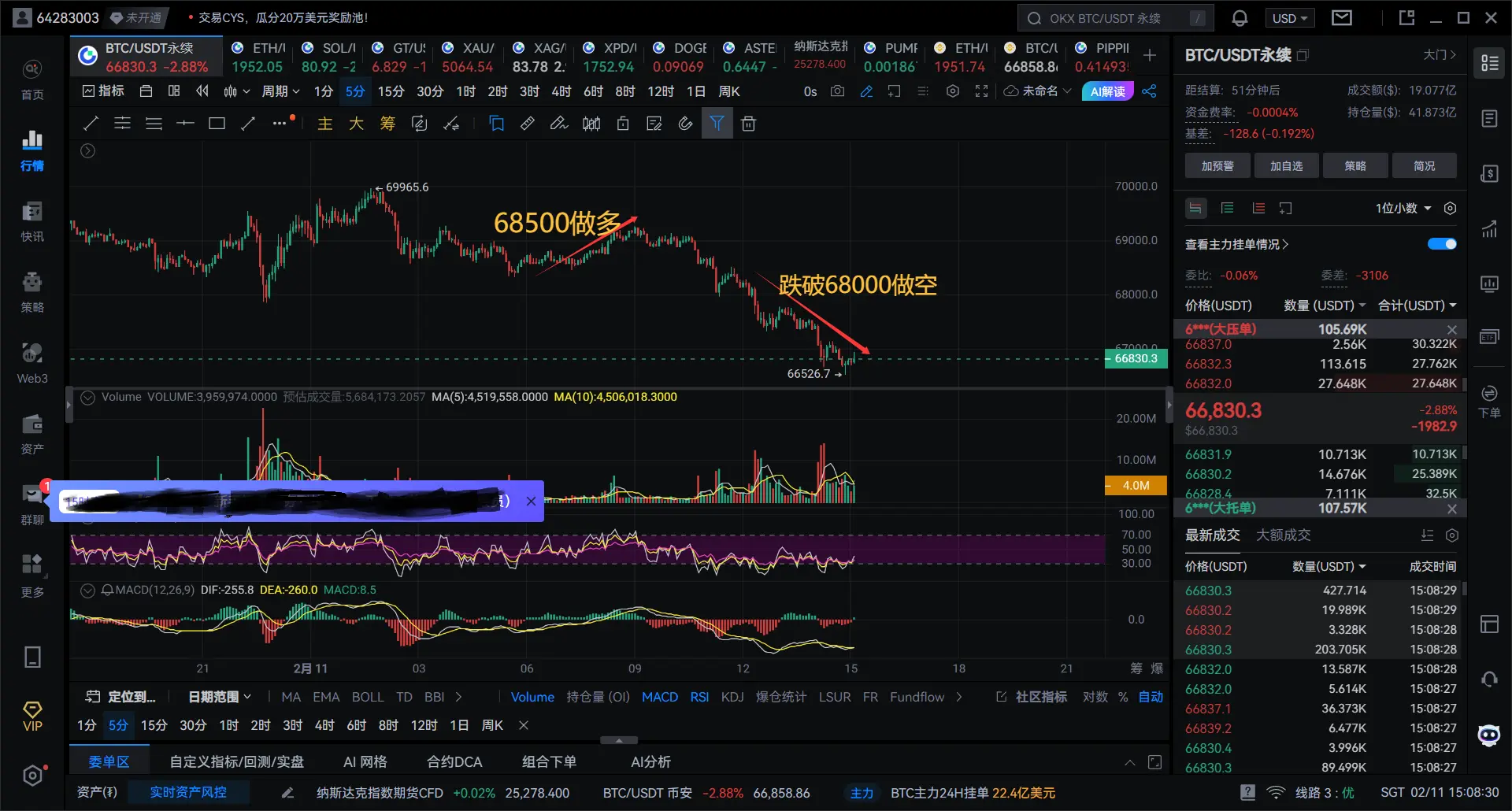Viewport: 1512px width, 811px height.
Task: Open the 自定义指标/回测/实盘 tab
Action: pyautogui.click(x=236, y=761)
